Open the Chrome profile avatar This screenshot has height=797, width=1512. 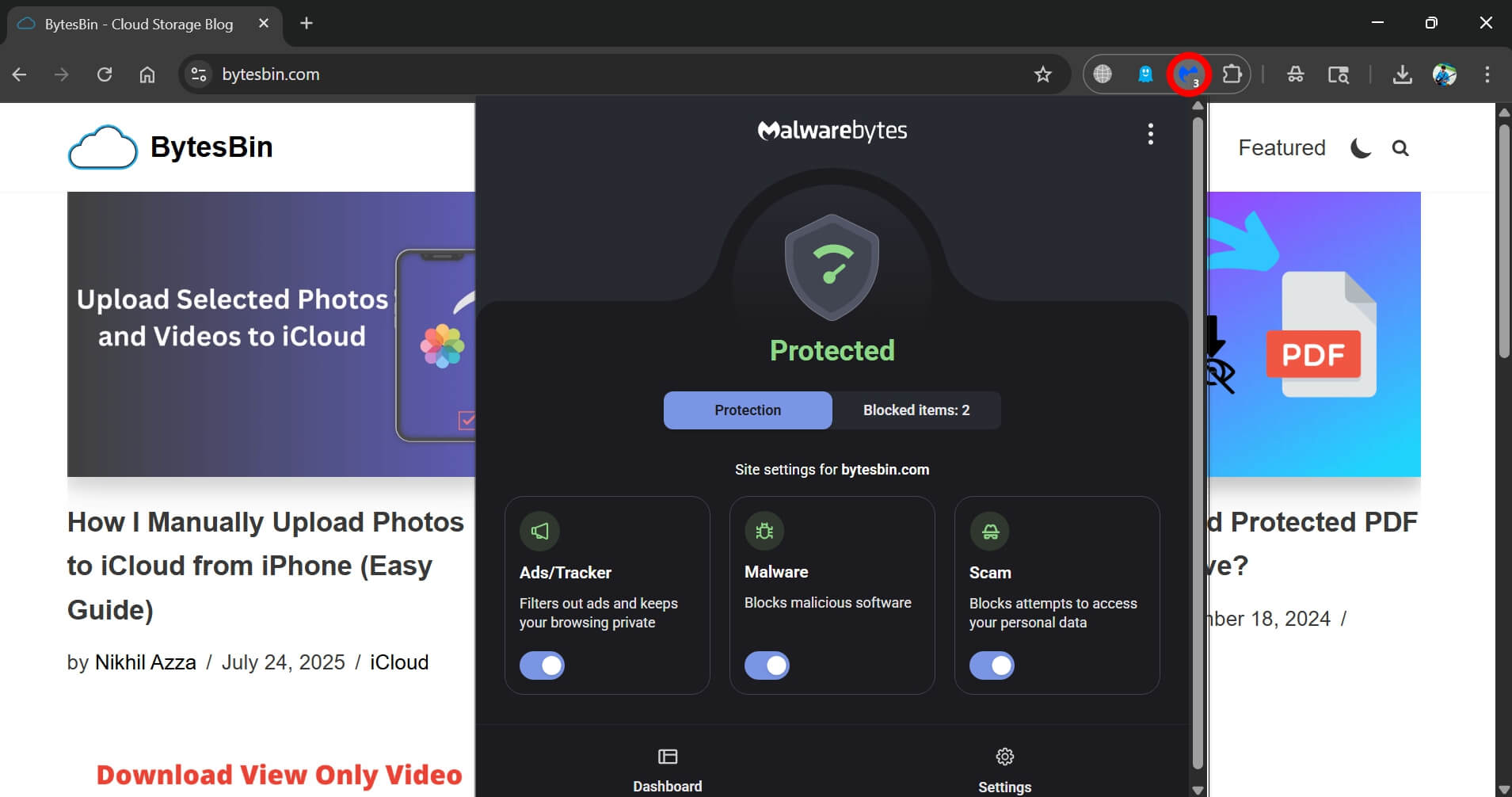click(x=1445, y=74)
